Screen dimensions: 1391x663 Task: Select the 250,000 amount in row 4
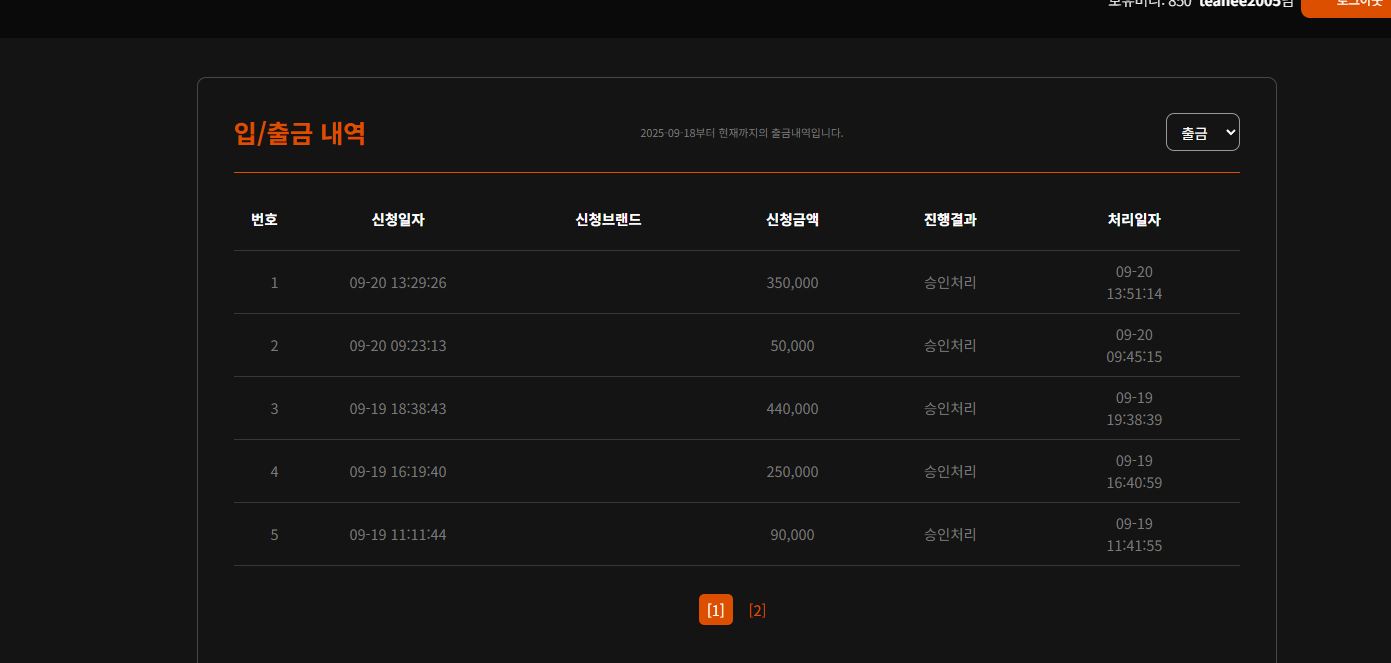click(792, 472)
